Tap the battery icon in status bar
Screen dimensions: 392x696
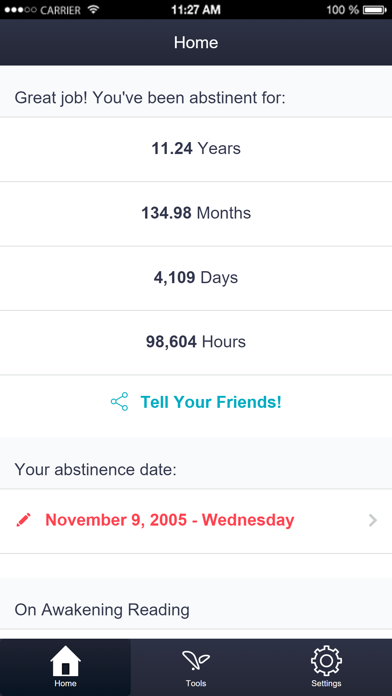click(x=376, y=9)
